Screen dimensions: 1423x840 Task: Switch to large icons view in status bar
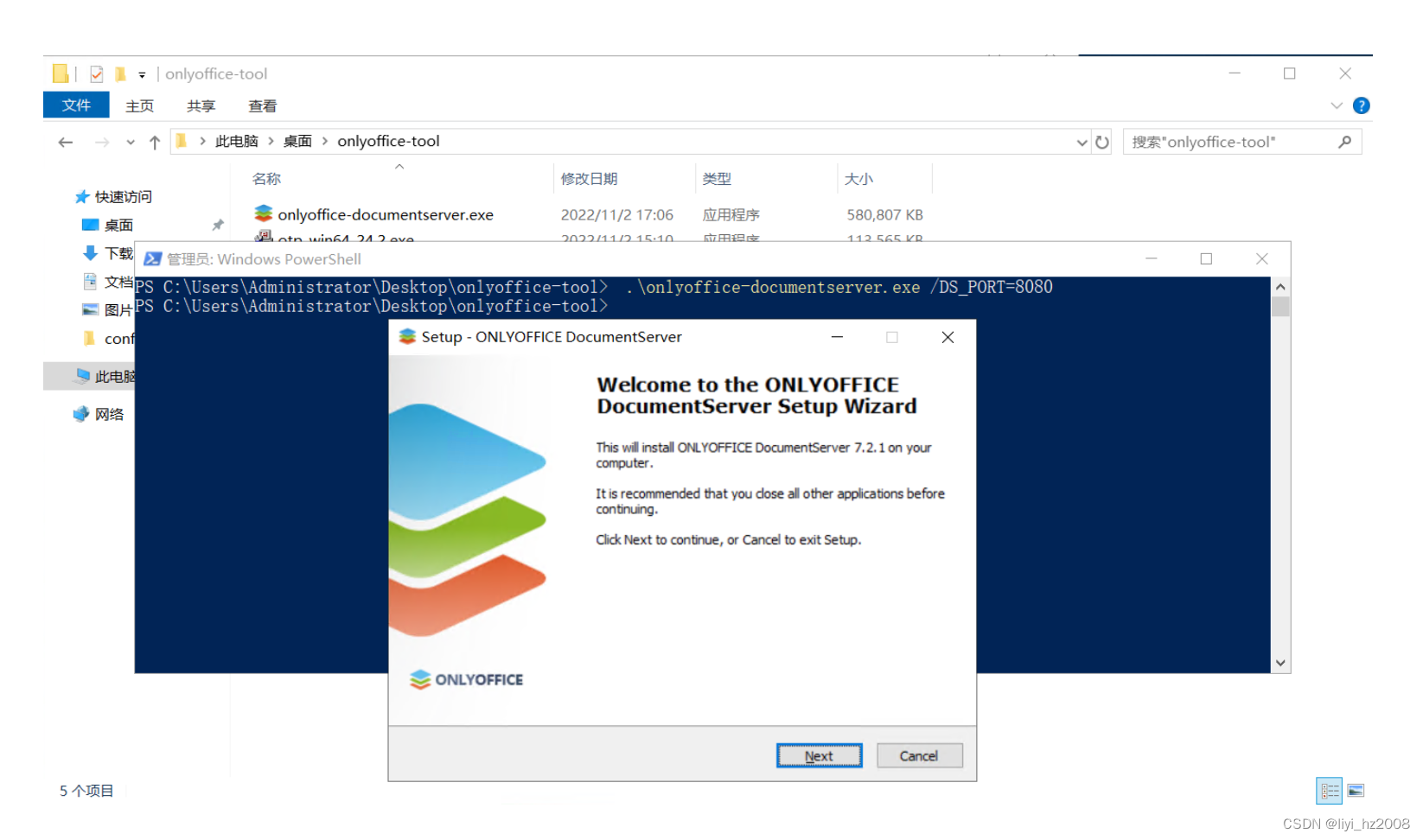click(x=1356, y=791)
